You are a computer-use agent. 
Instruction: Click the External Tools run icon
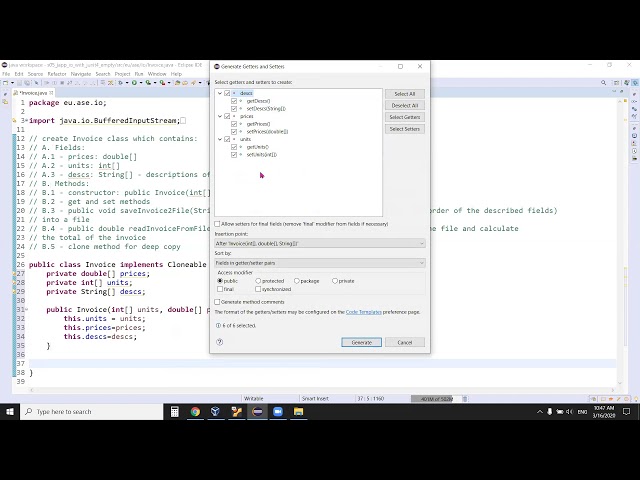[x=162, y=83]
